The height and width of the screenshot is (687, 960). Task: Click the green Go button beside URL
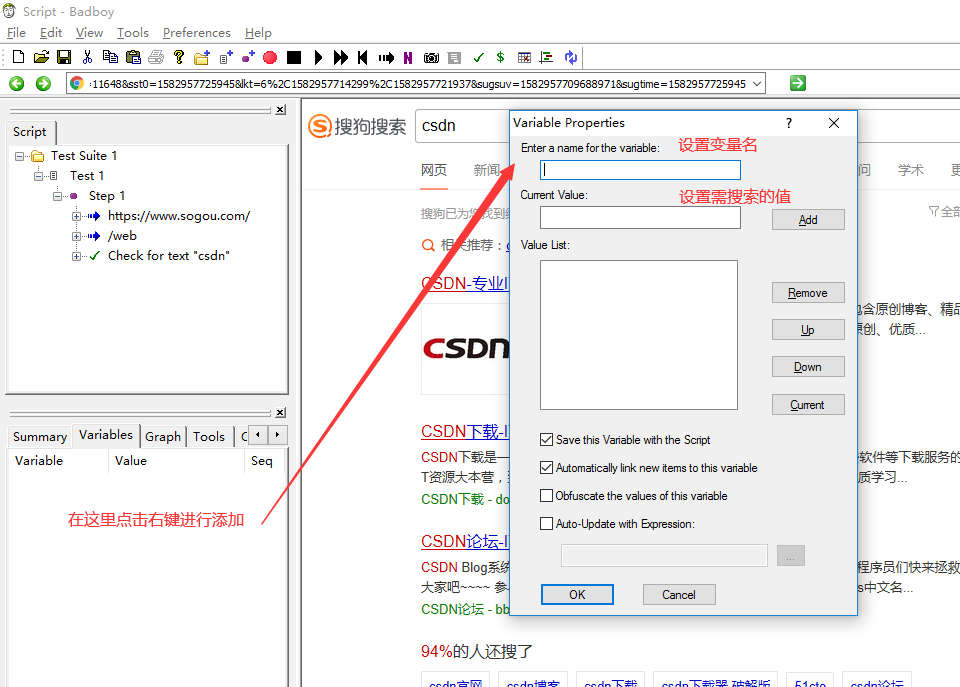tap(798, 83)
